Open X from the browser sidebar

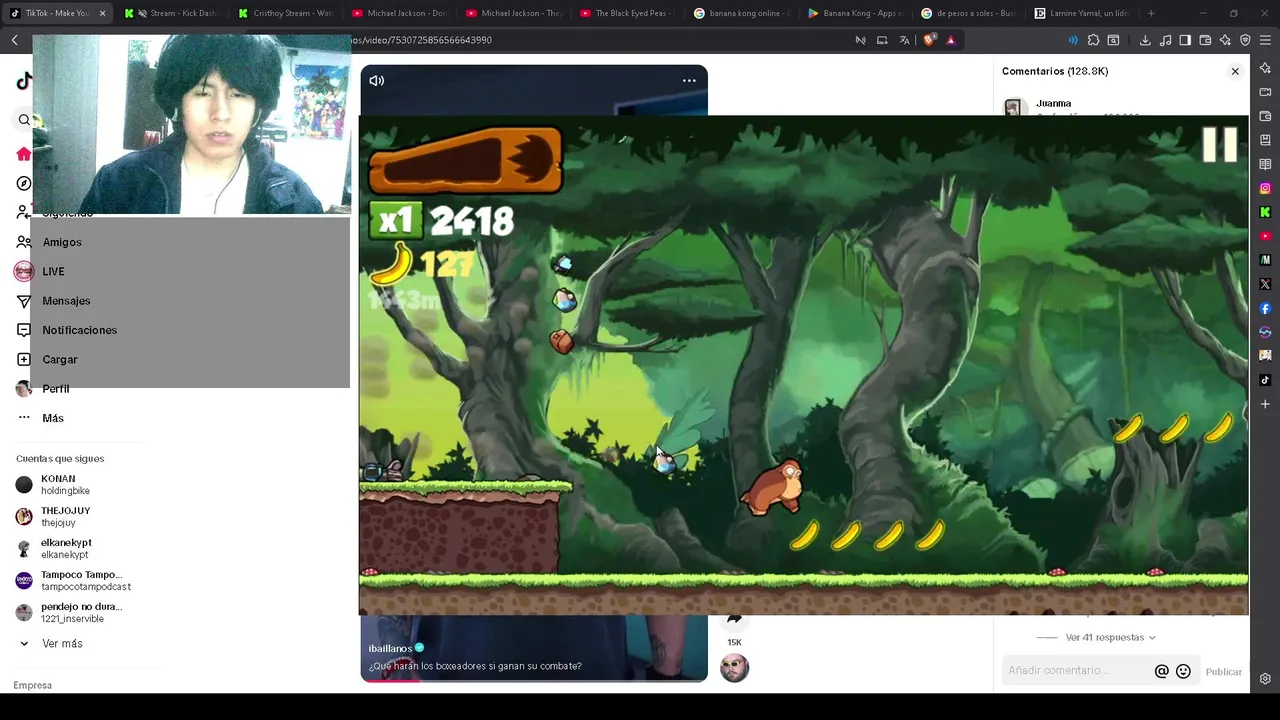tap(1265, 284)
